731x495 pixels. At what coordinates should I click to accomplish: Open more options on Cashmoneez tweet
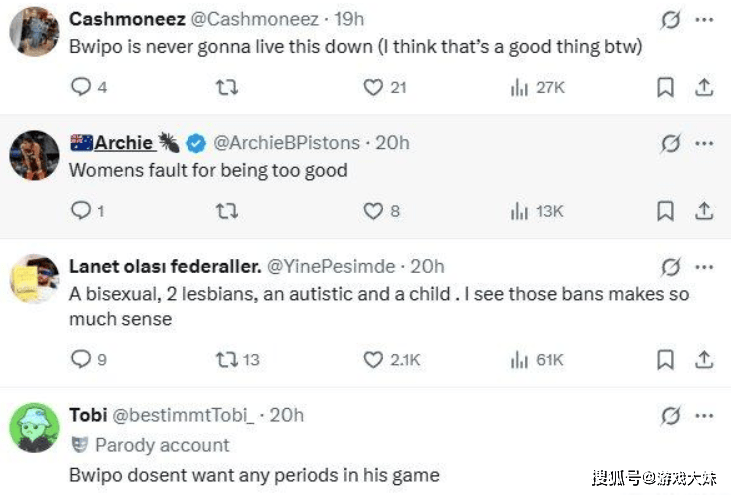704,20
